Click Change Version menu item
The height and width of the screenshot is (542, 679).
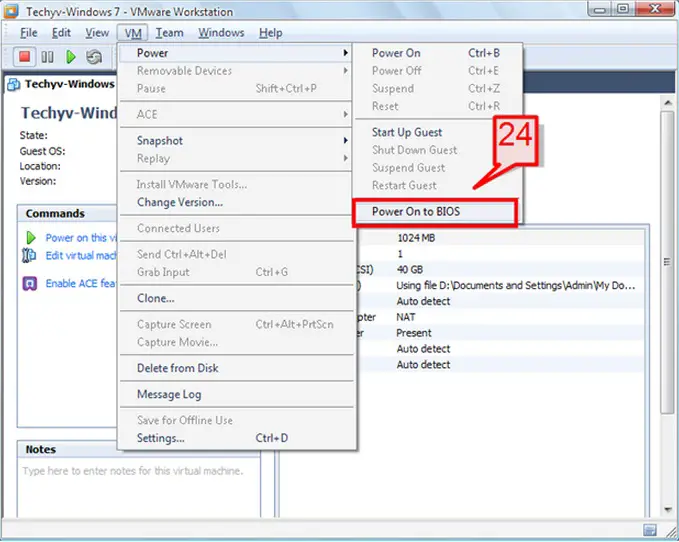[236, 202]
